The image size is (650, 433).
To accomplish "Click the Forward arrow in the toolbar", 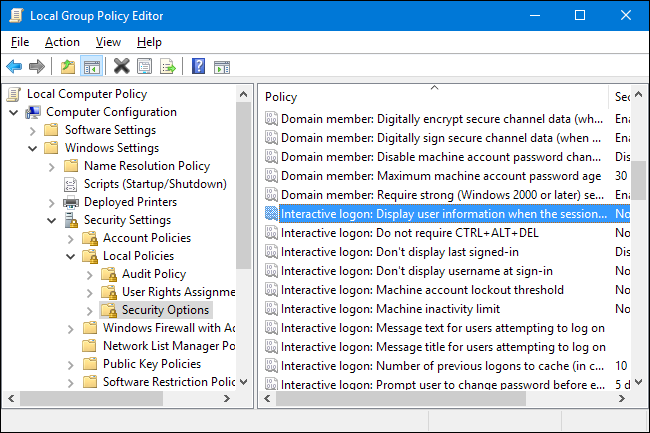I will point(37,66).
